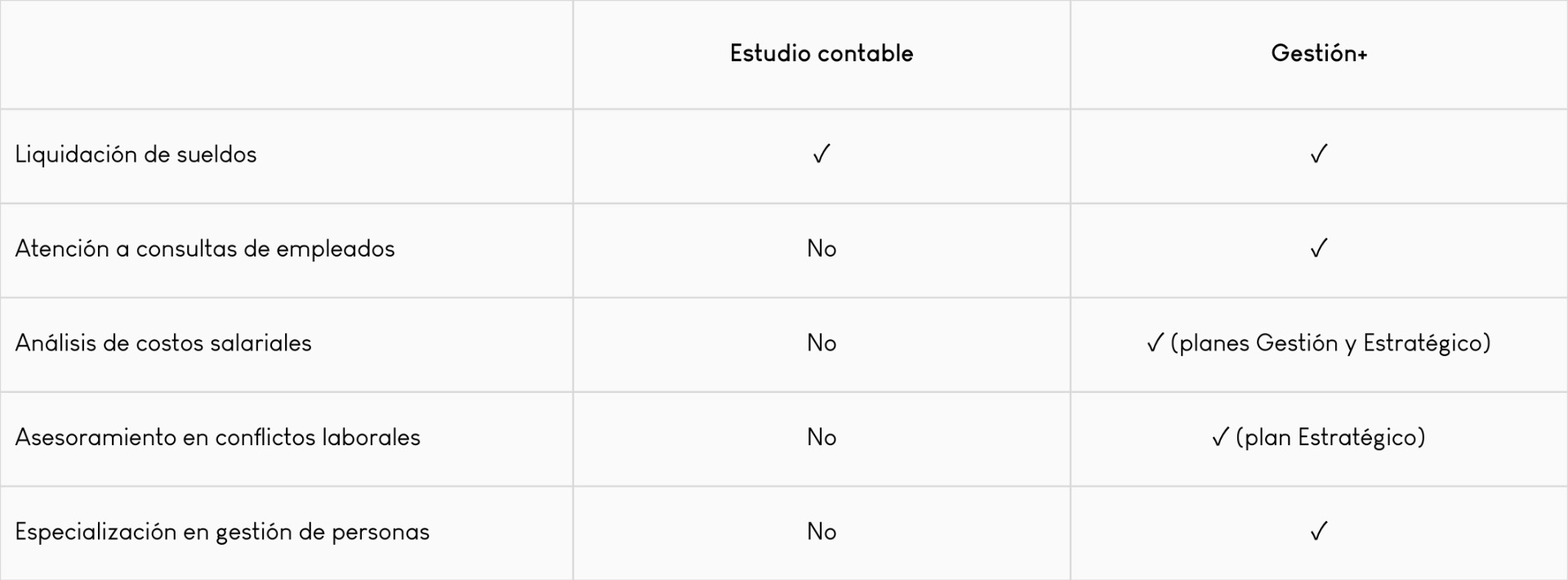Click the text "(plan Estratégico)"
This screenshot has height=580, width=1568.
click(x=1330, y=438)
